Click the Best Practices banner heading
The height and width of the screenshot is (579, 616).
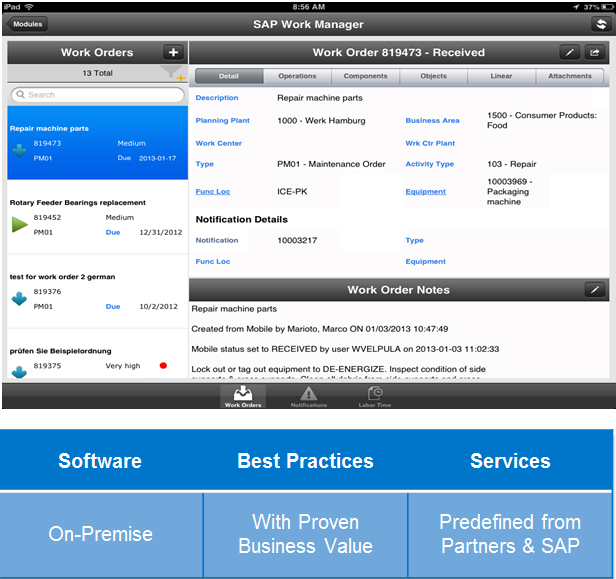point(305,461)
